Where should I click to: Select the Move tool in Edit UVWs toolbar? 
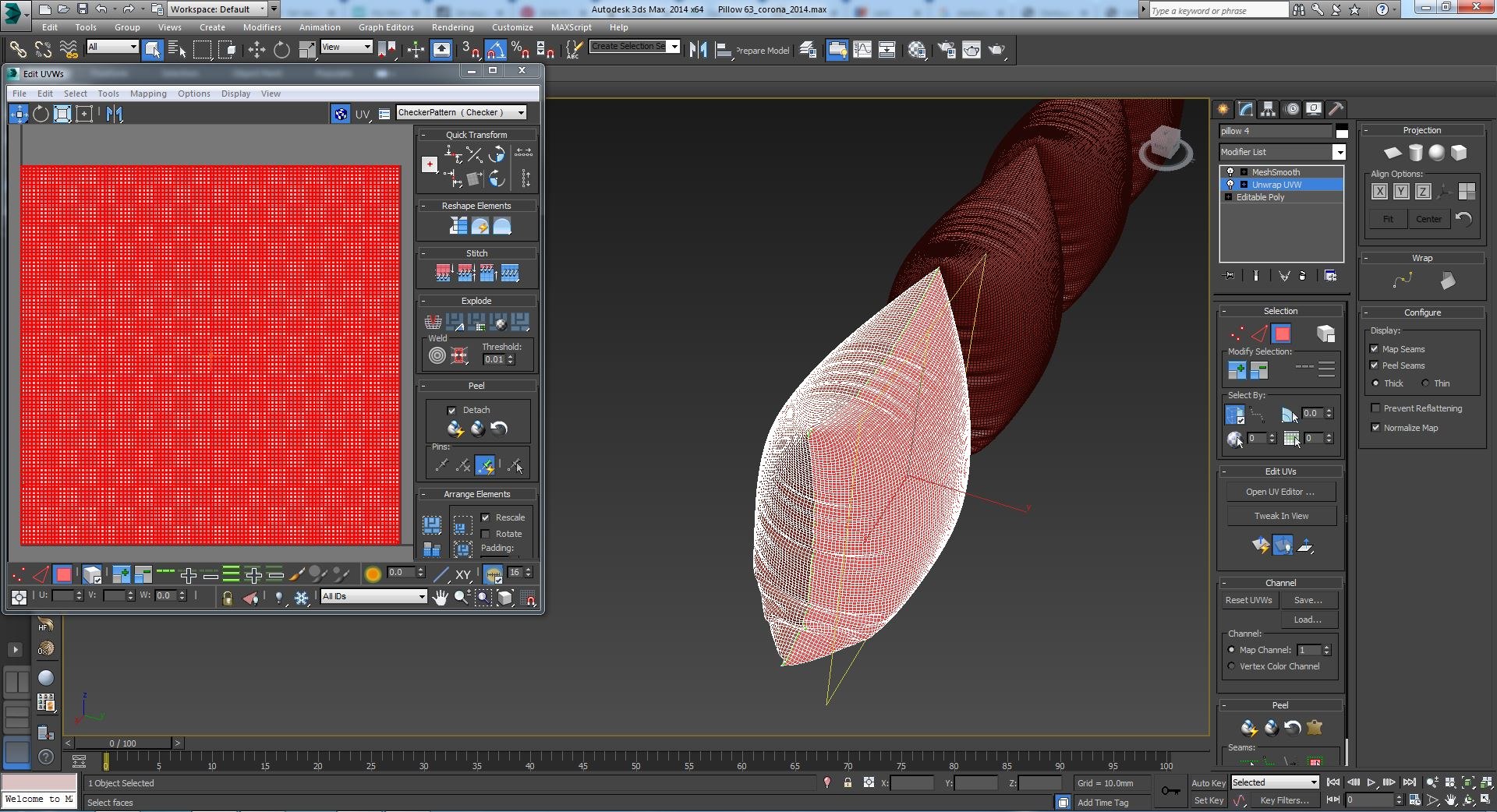click(19, 114)
